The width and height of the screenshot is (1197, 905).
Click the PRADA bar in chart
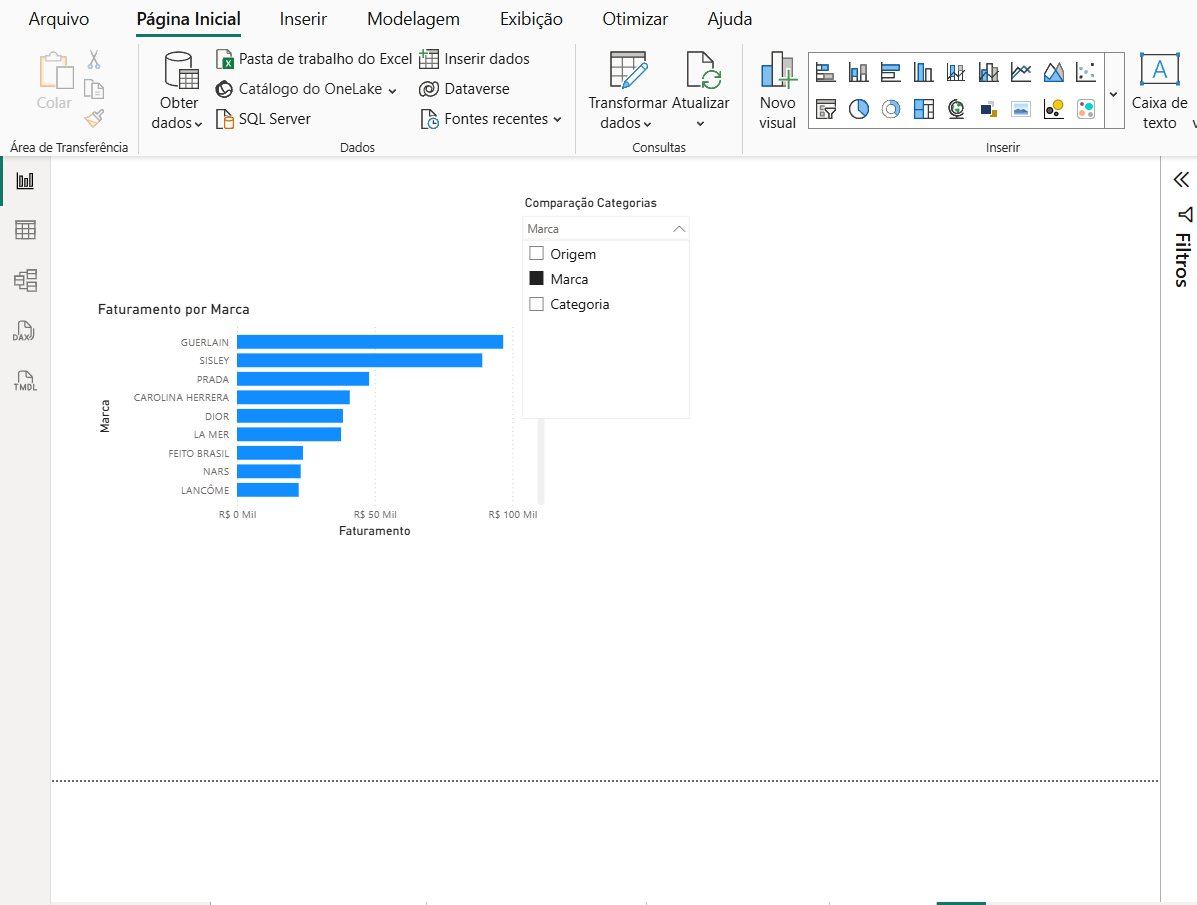tap(303, 379)
